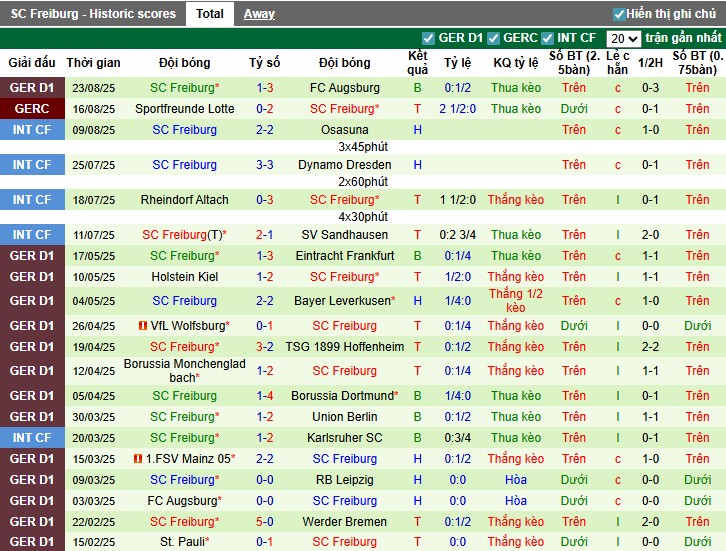The width and height of the screenshot is (726, 551).
Task: Toggle the GERC competition checkbox
Action: pyautogui.click(x=493, y=38)
